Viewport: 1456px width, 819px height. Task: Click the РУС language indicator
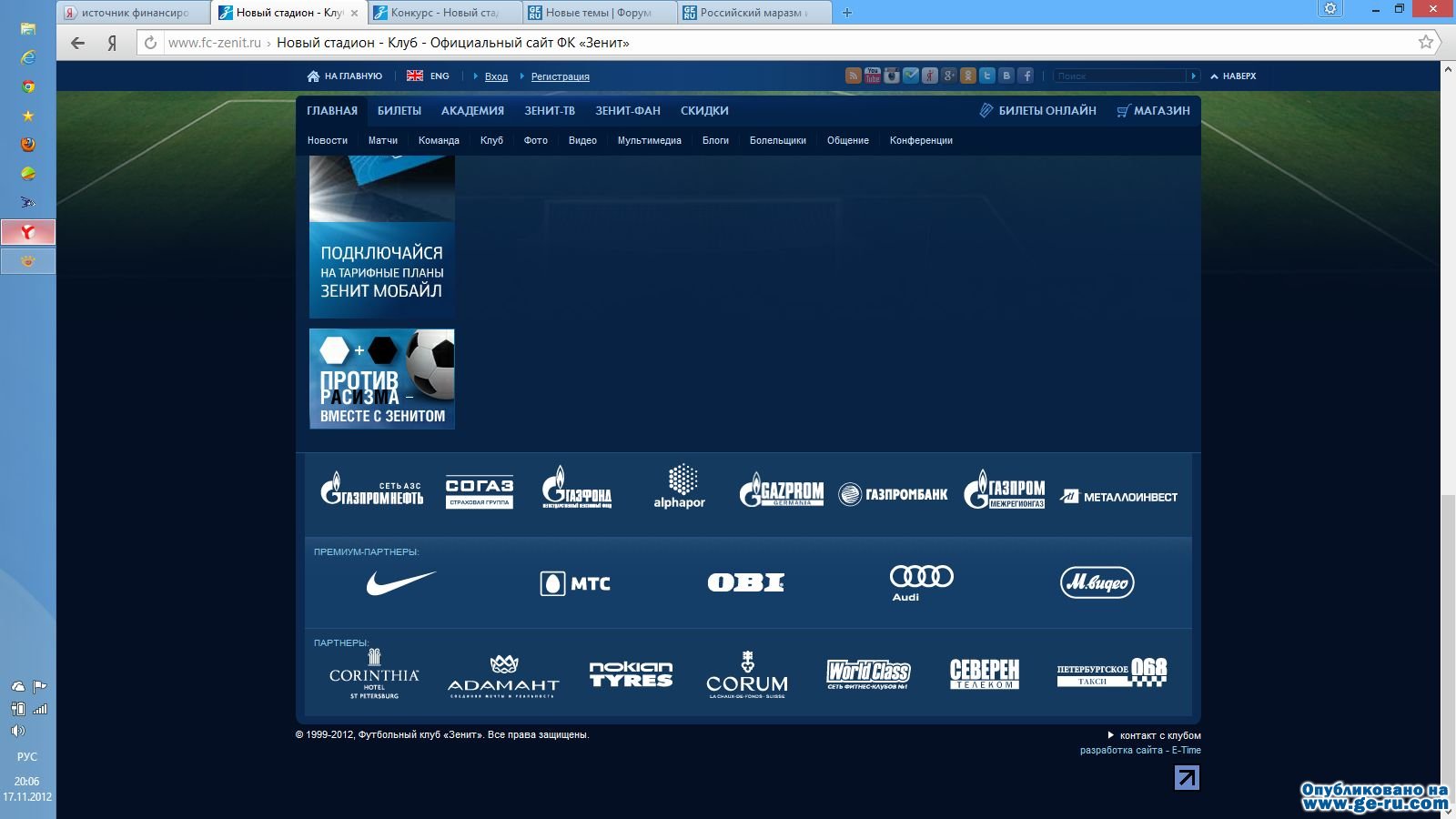tap(27, 757)
